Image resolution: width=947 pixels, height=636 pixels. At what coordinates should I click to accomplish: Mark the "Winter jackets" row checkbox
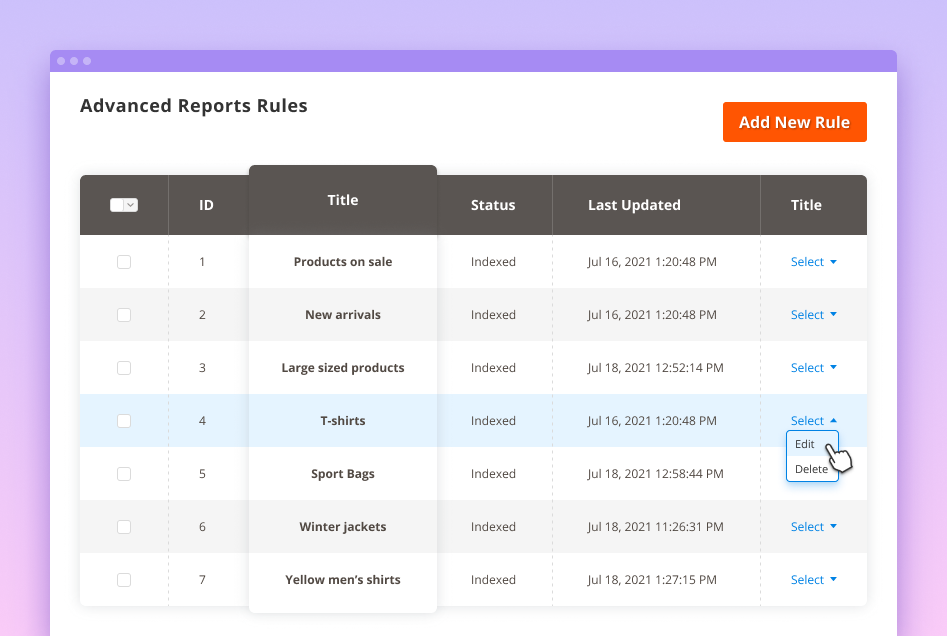coord(123,526)
